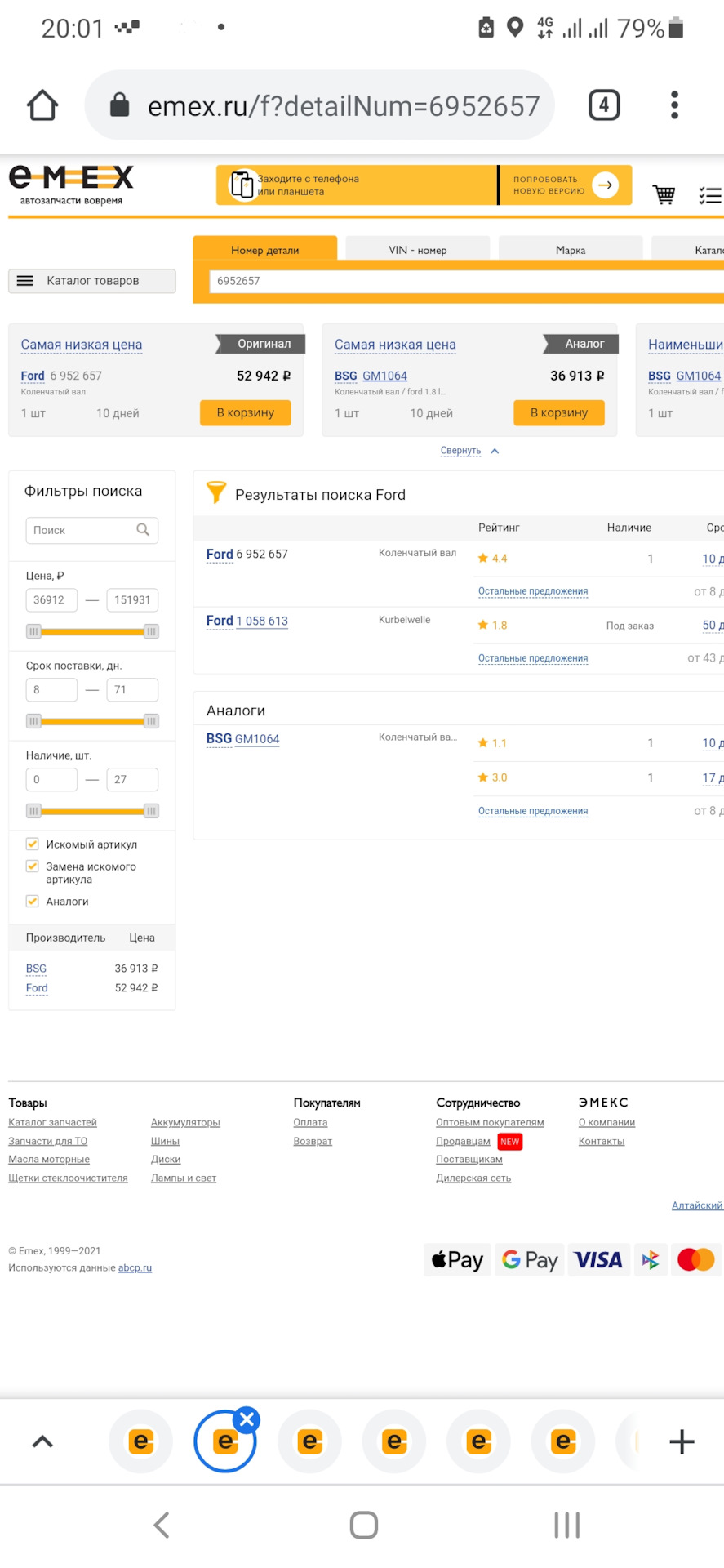Switch to the VIN - номер tab
724x1568 pixels.
[x=417, y=250]
